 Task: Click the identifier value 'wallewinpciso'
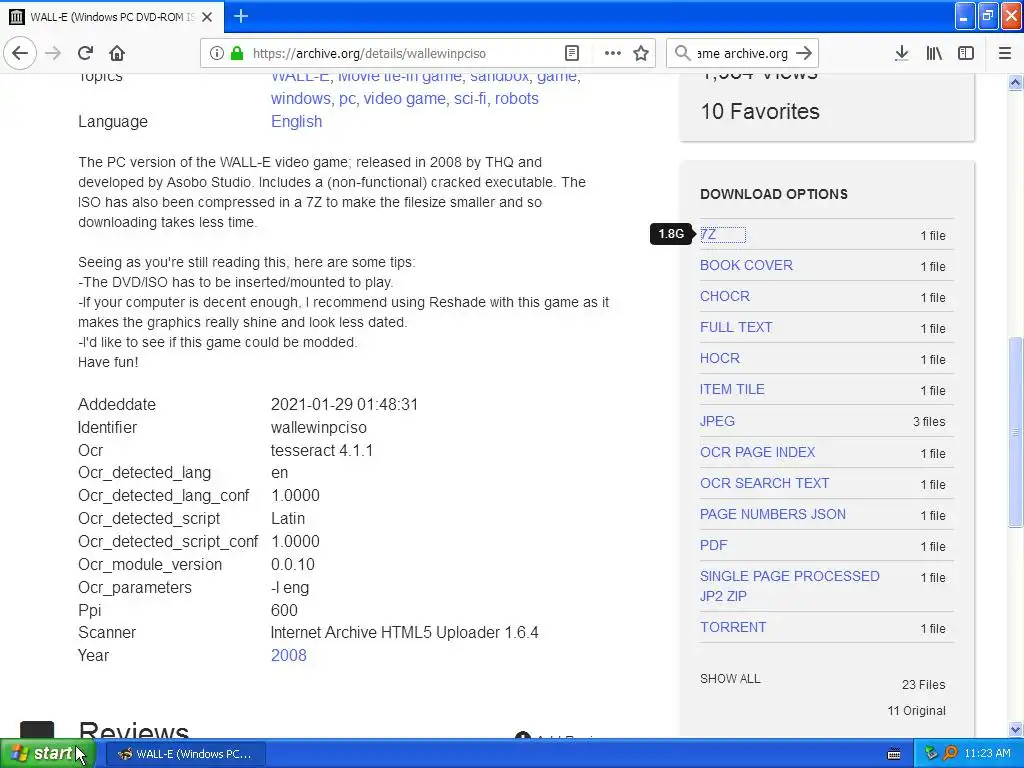coord(319,427)
